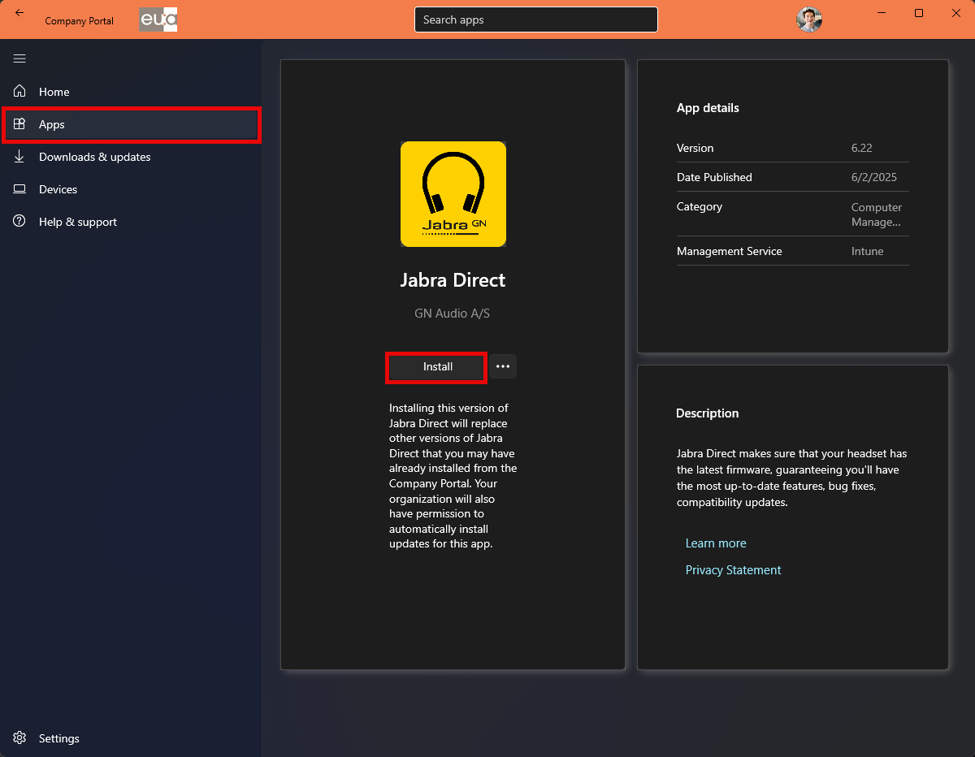Click the Jabra Direct app logo
Image resolution: width=975 pixels, height=757 pixels.
pos(453,194)
